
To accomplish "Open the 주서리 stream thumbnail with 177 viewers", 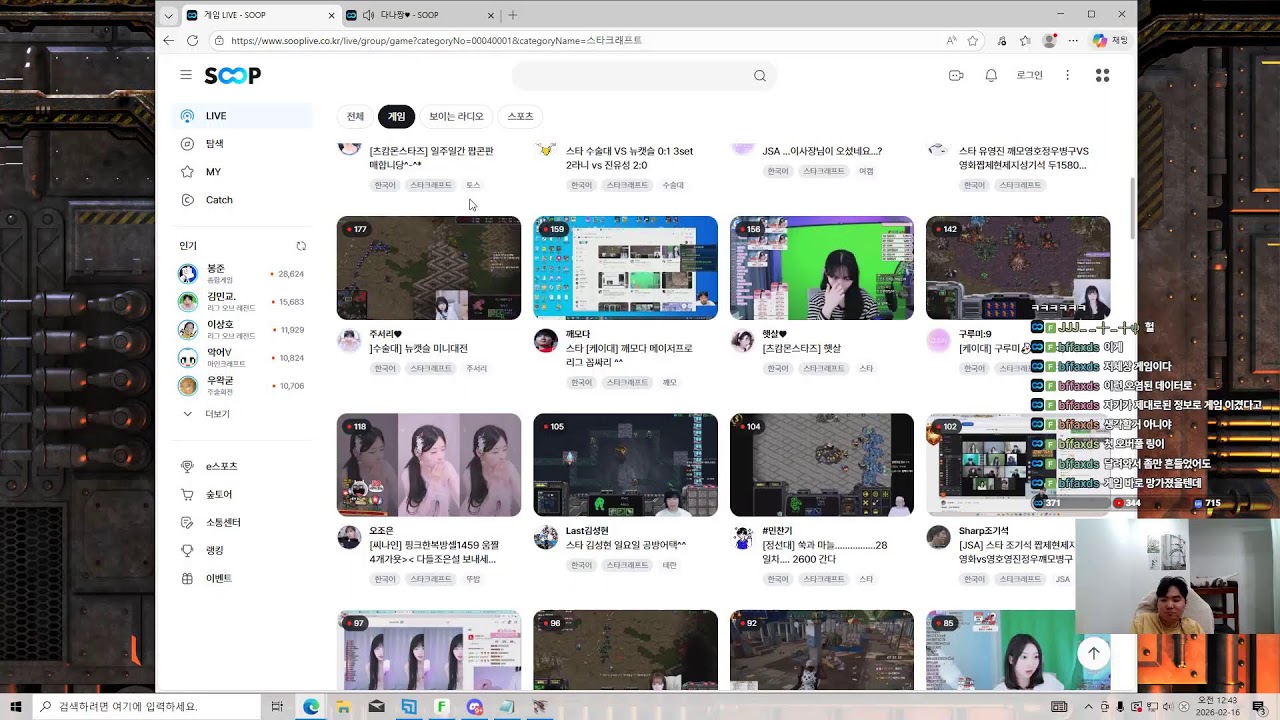I will click(x=429, y=268).
